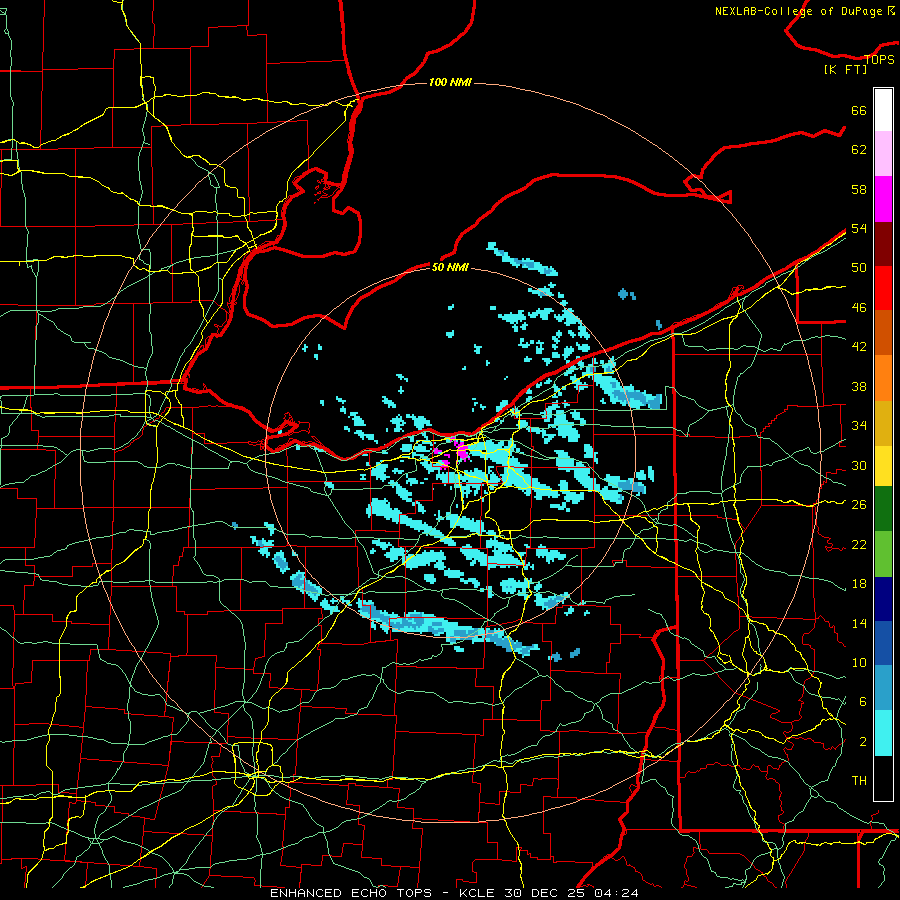Viewport: 900px width, 900px height.
Task: Click the '14' legend value
Action: [859, 623]
